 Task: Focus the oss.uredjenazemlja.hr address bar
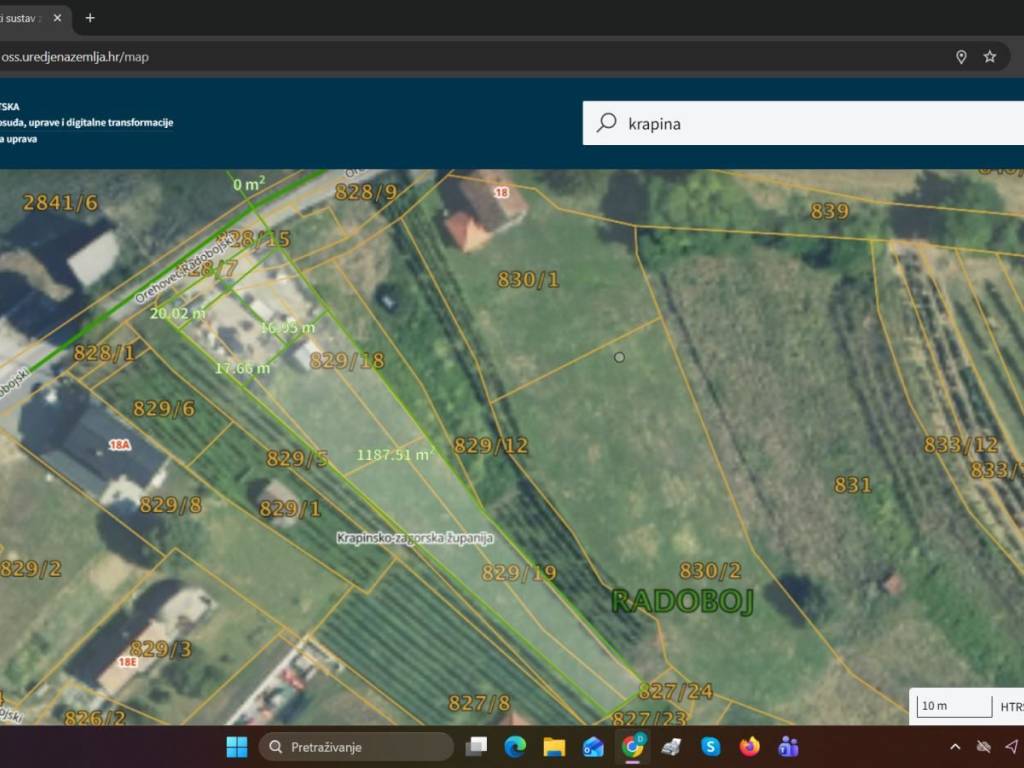[400, 57]
